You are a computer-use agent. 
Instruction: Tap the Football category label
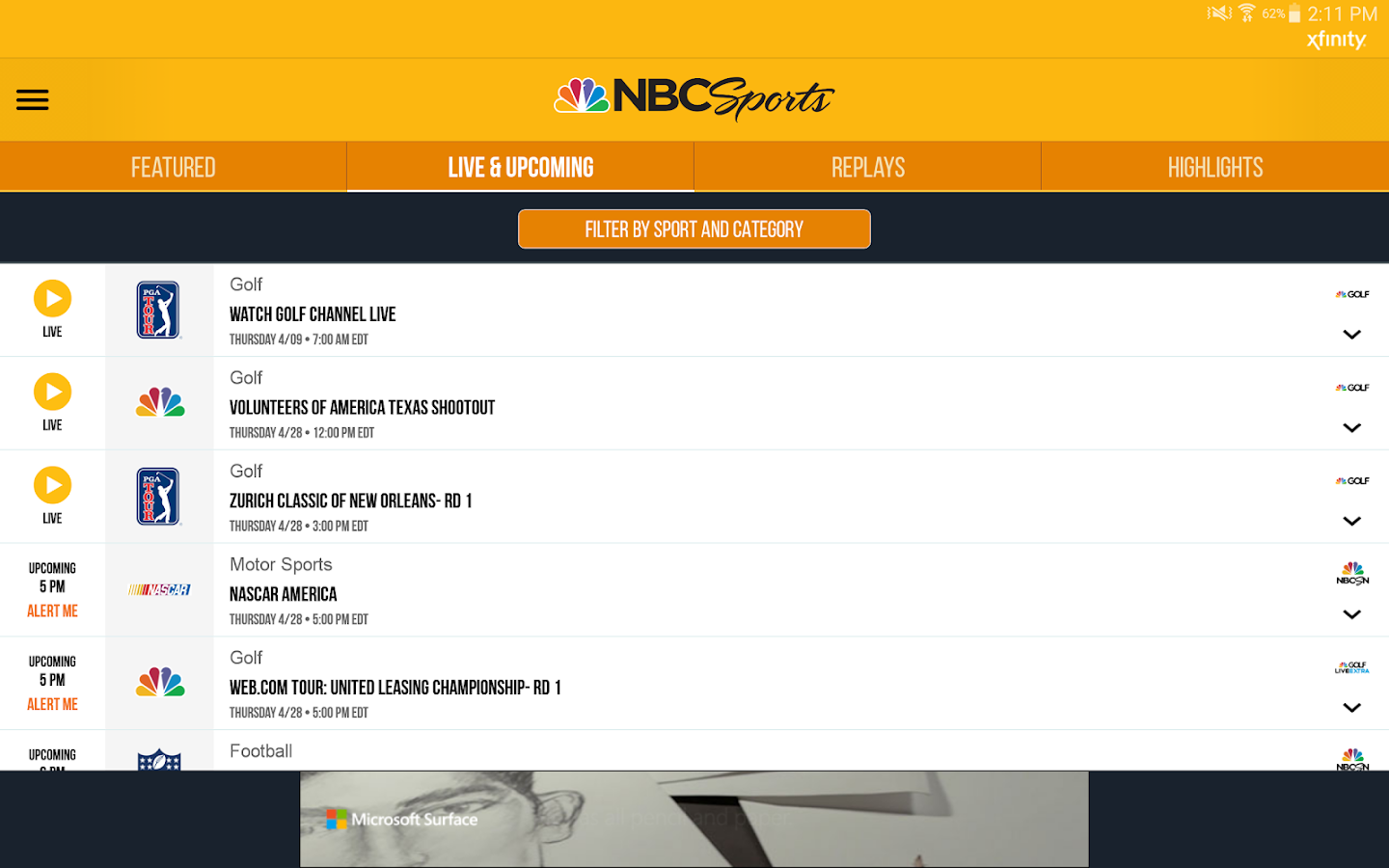click(260, 750)
